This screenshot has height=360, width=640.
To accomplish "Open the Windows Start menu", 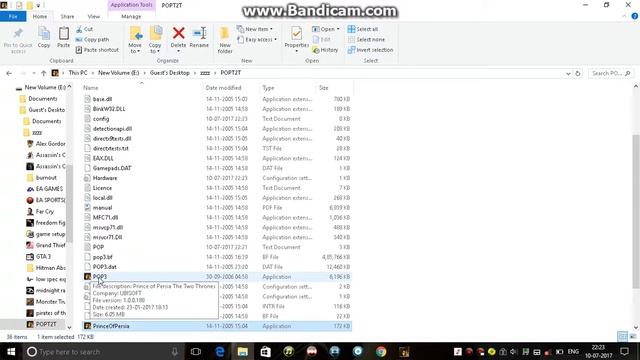I will tap(11, 351).
